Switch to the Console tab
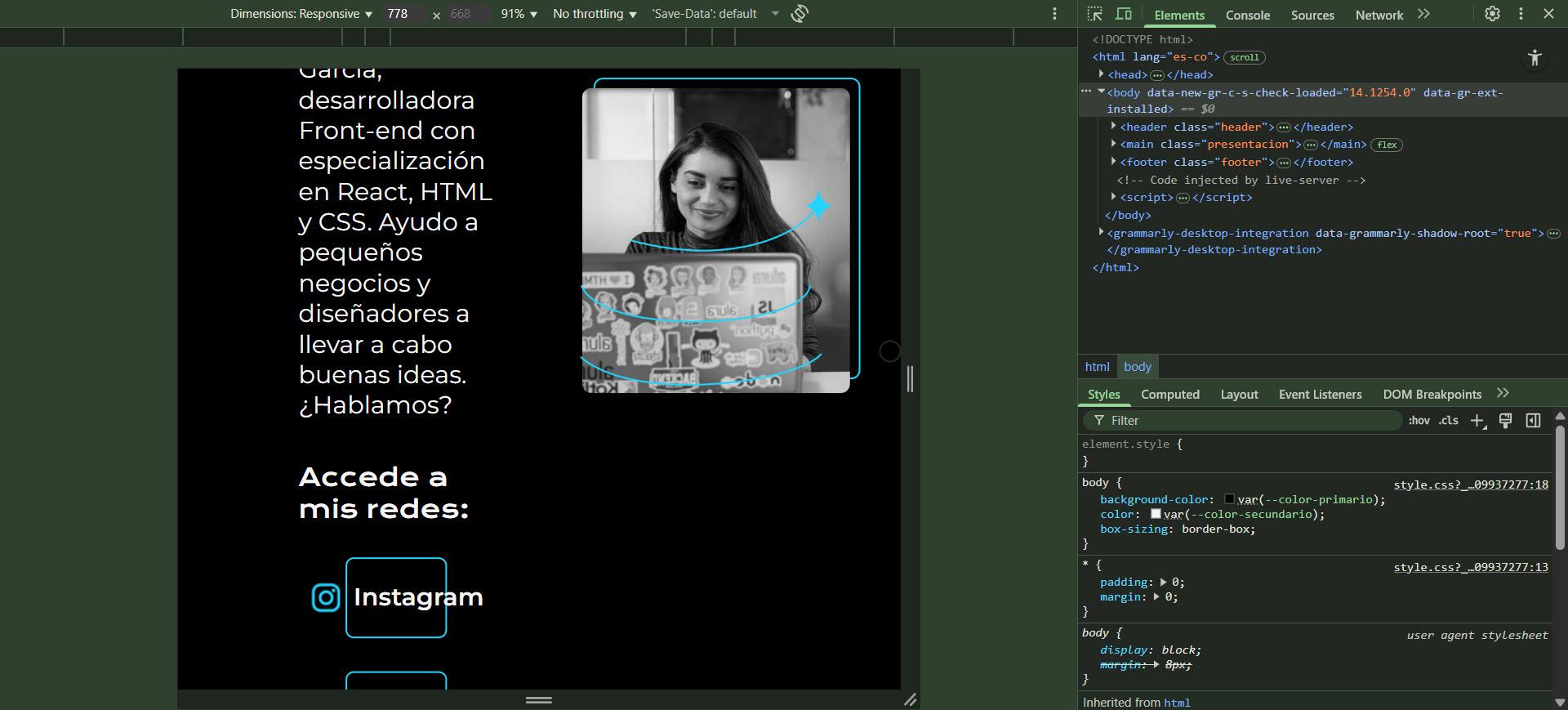The width and height of the screenshot is (1568, 710). [1248, 15]
